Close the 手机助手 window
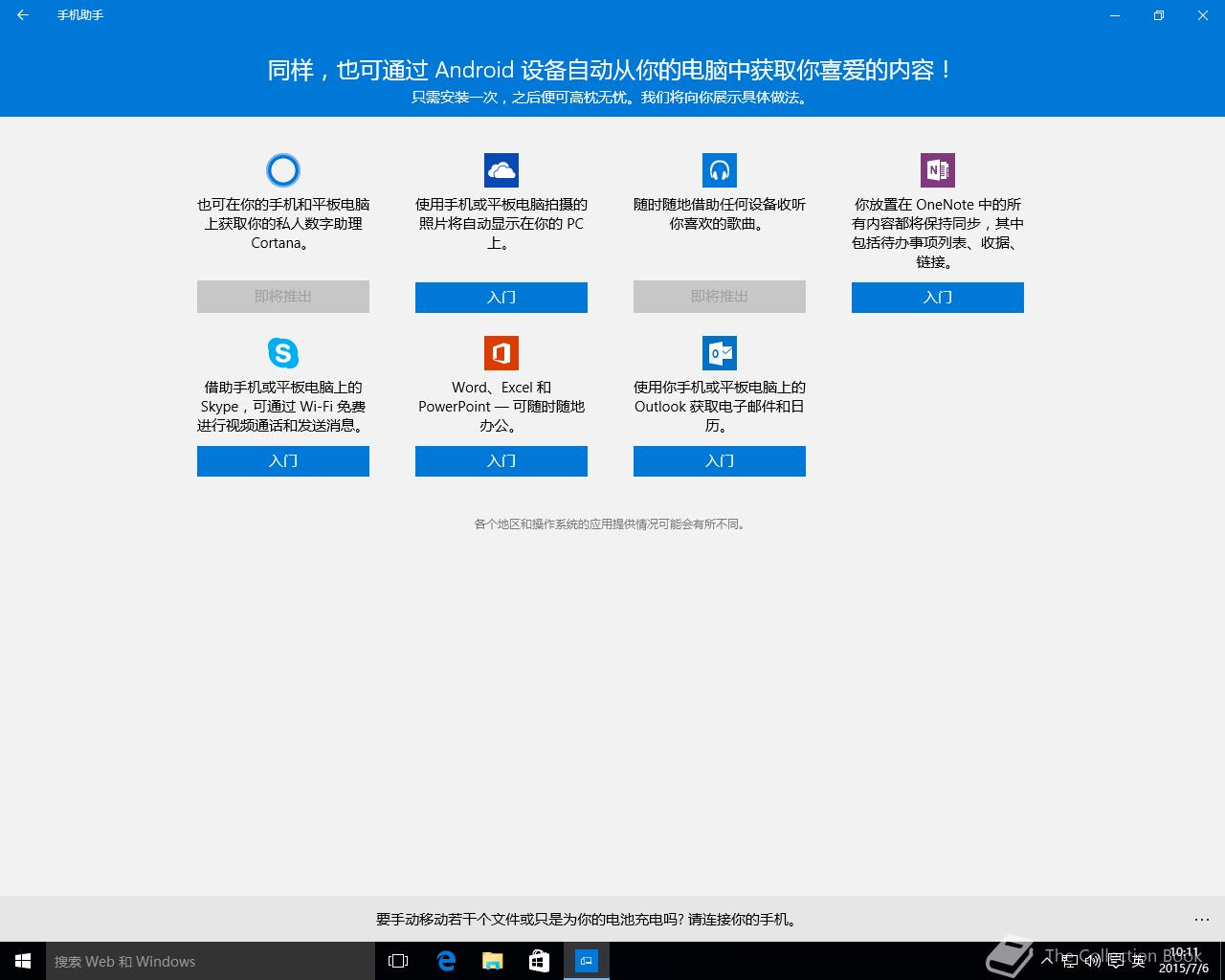Image resolution: width=1225 pixels, height=980 pixels. (x=1203, y=15)
